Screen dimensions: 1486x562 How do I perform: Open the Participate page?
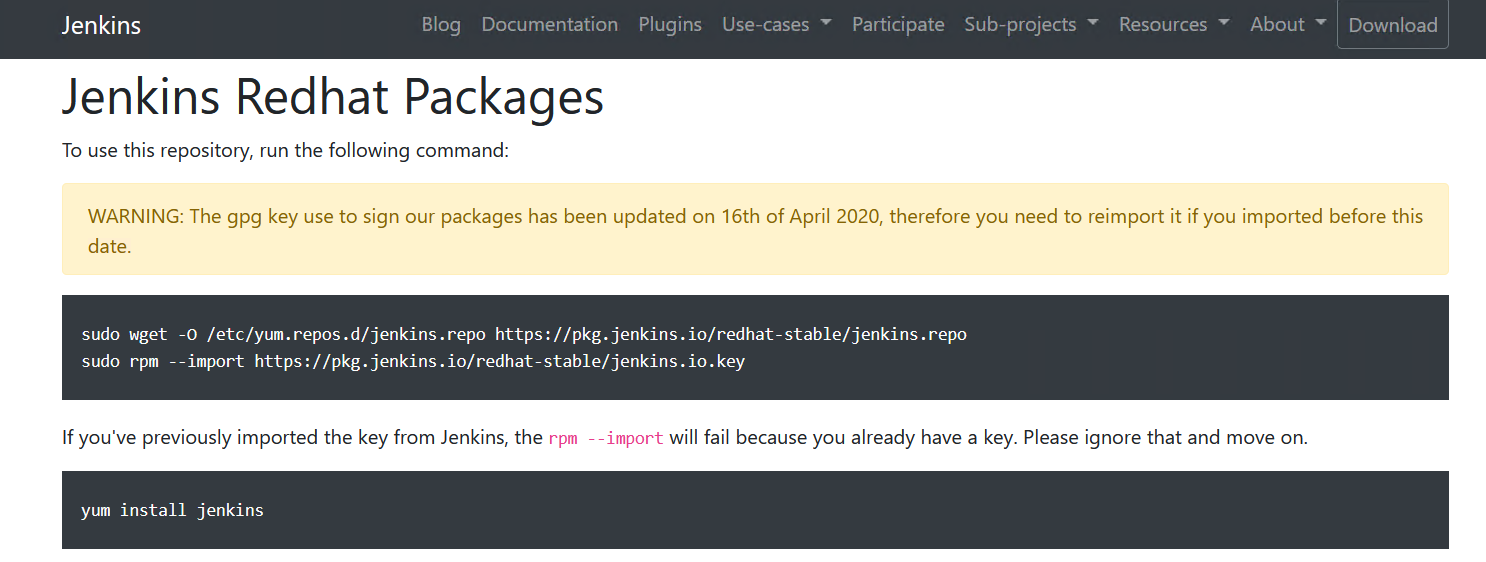coord(898,25)
